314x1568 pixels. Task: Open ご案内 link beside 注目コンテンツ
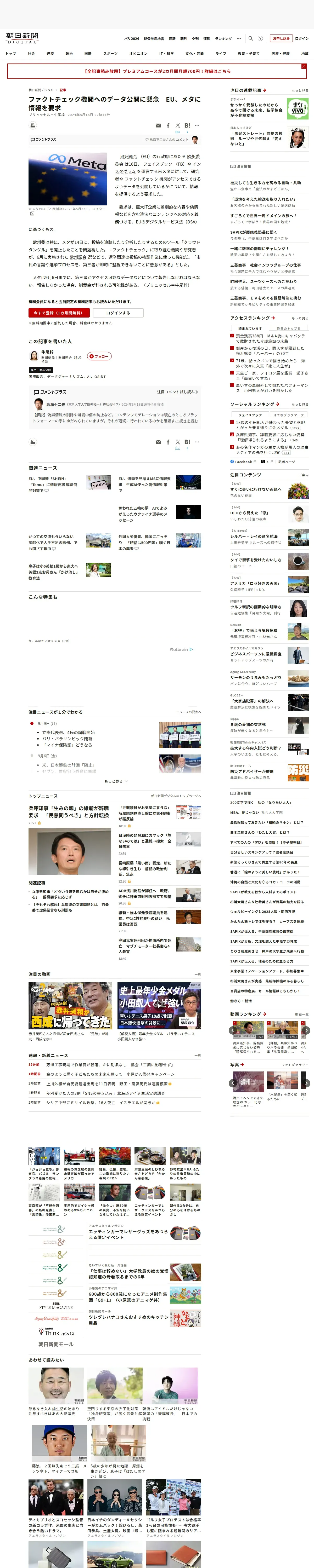304,475
